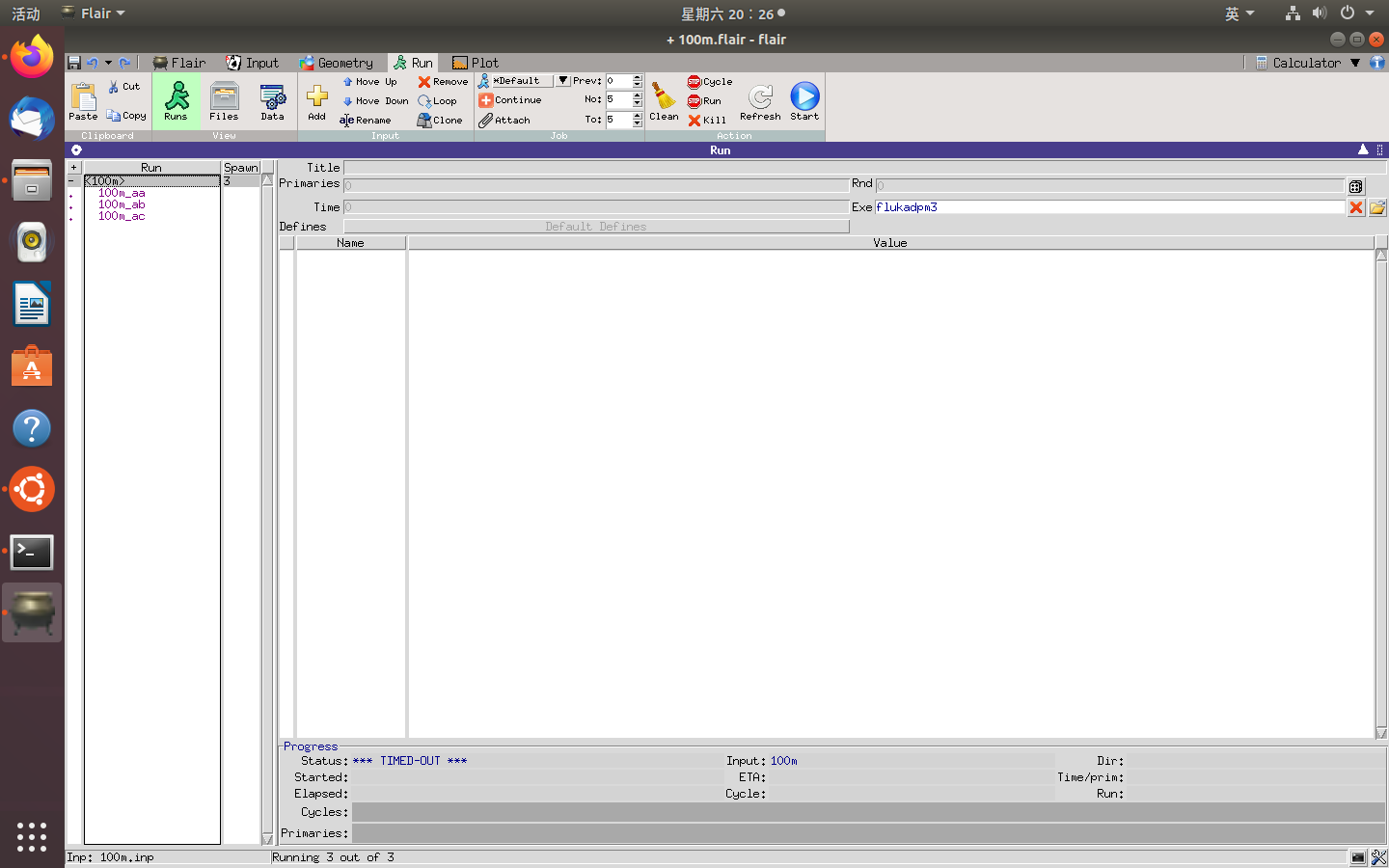Launch Firefox from the dock
The width and height of the screenshot is (1389, 868).
pos(32,58)
